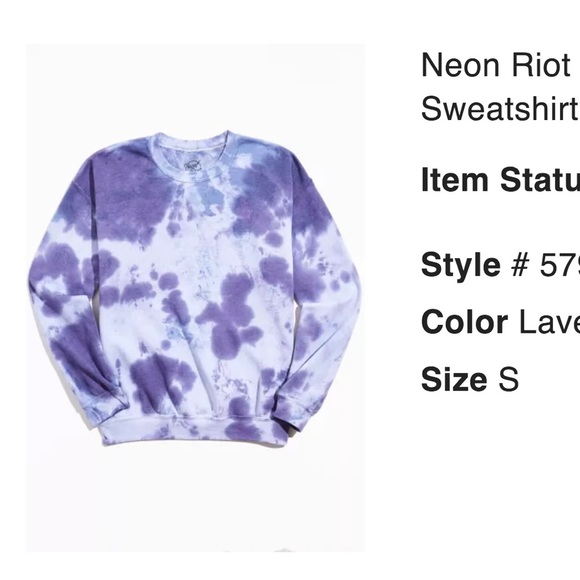Click the bold "Color" label

click(464, 322)
